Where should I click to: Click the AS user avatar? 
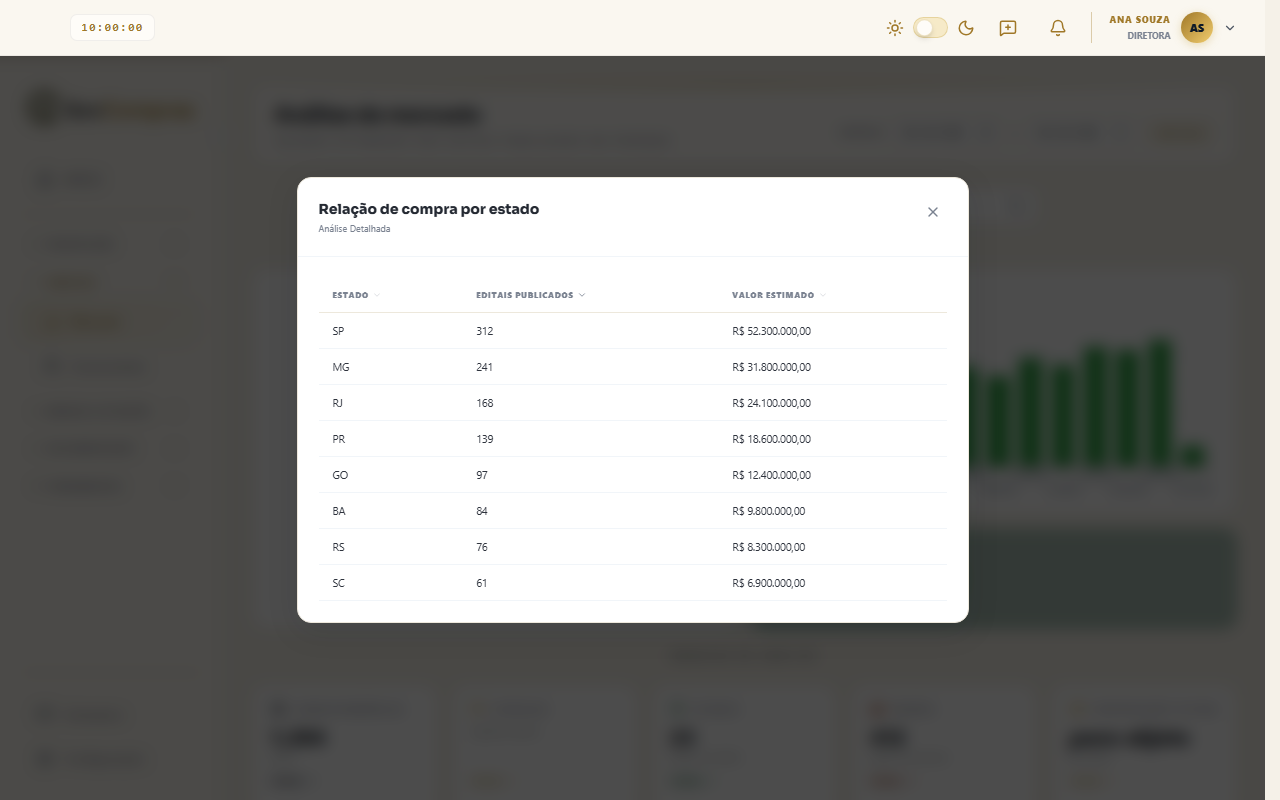(1197, 28)
